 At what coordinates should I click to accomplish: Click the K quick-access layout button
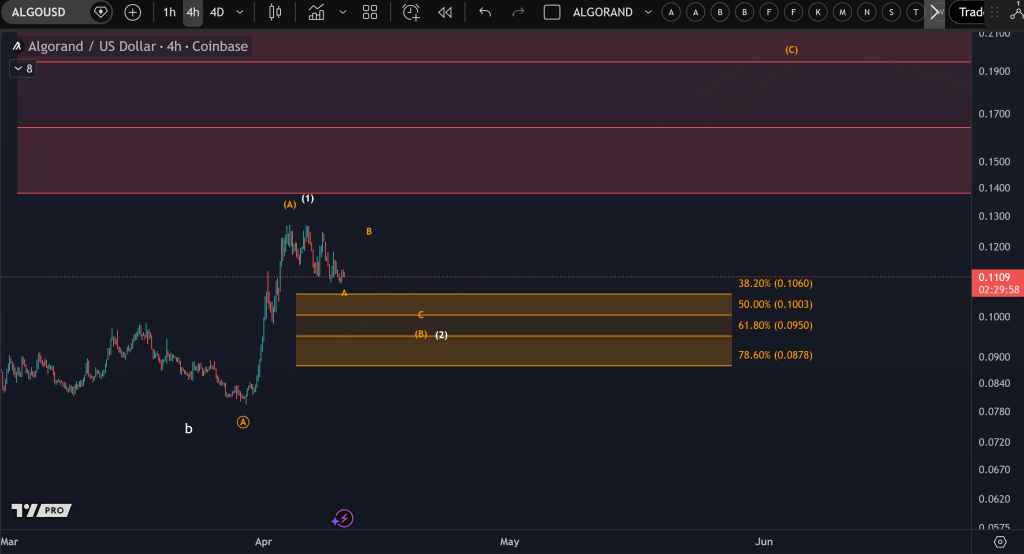point(818,12)
